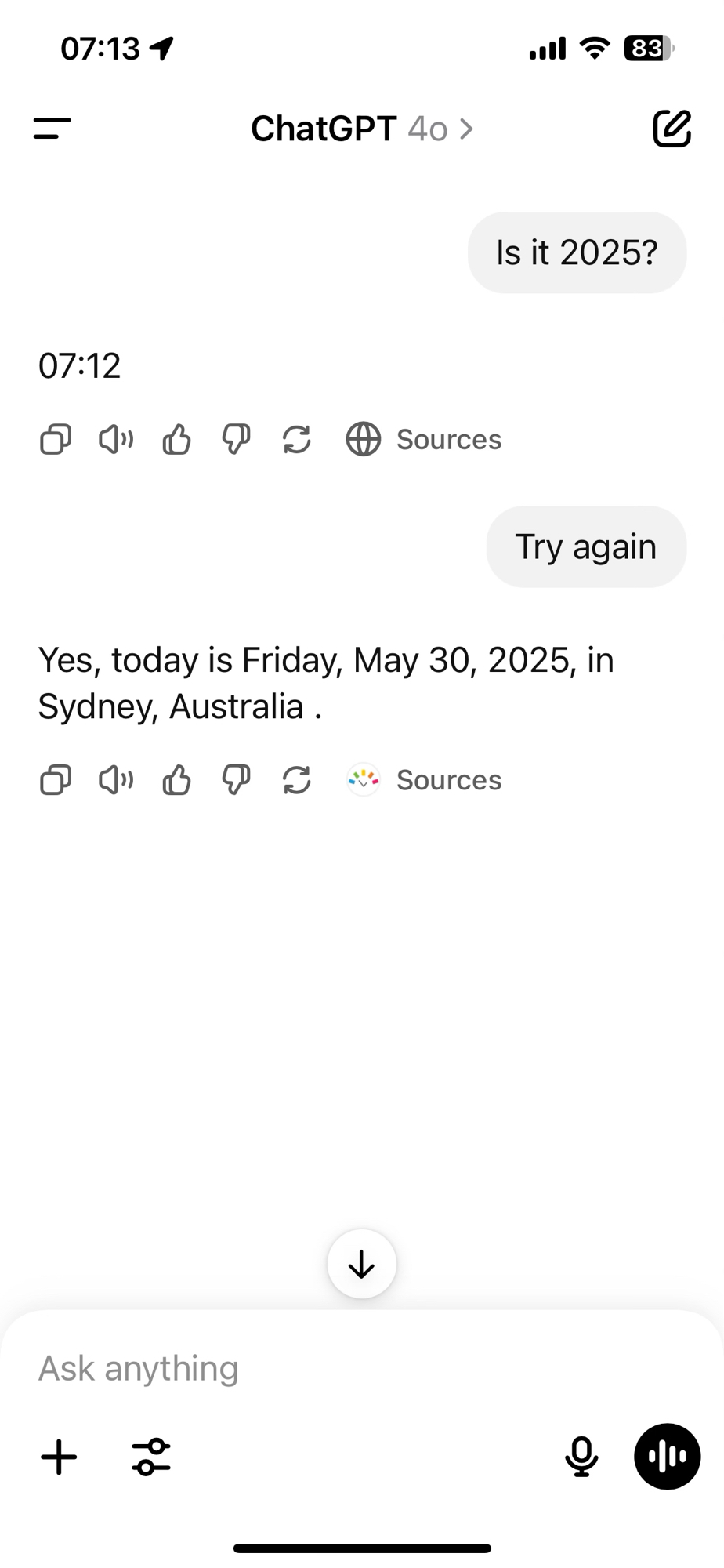724x1568 pixels.
Task: Open the tools sliders menu
Action: pos(150,1457)
